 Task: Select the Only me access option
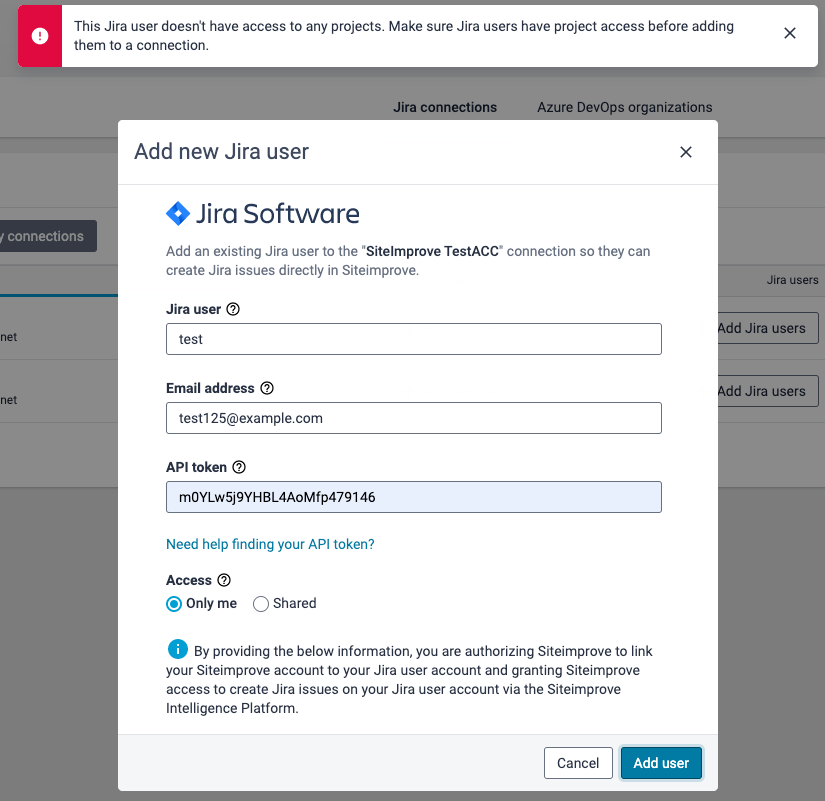[174, 604]
